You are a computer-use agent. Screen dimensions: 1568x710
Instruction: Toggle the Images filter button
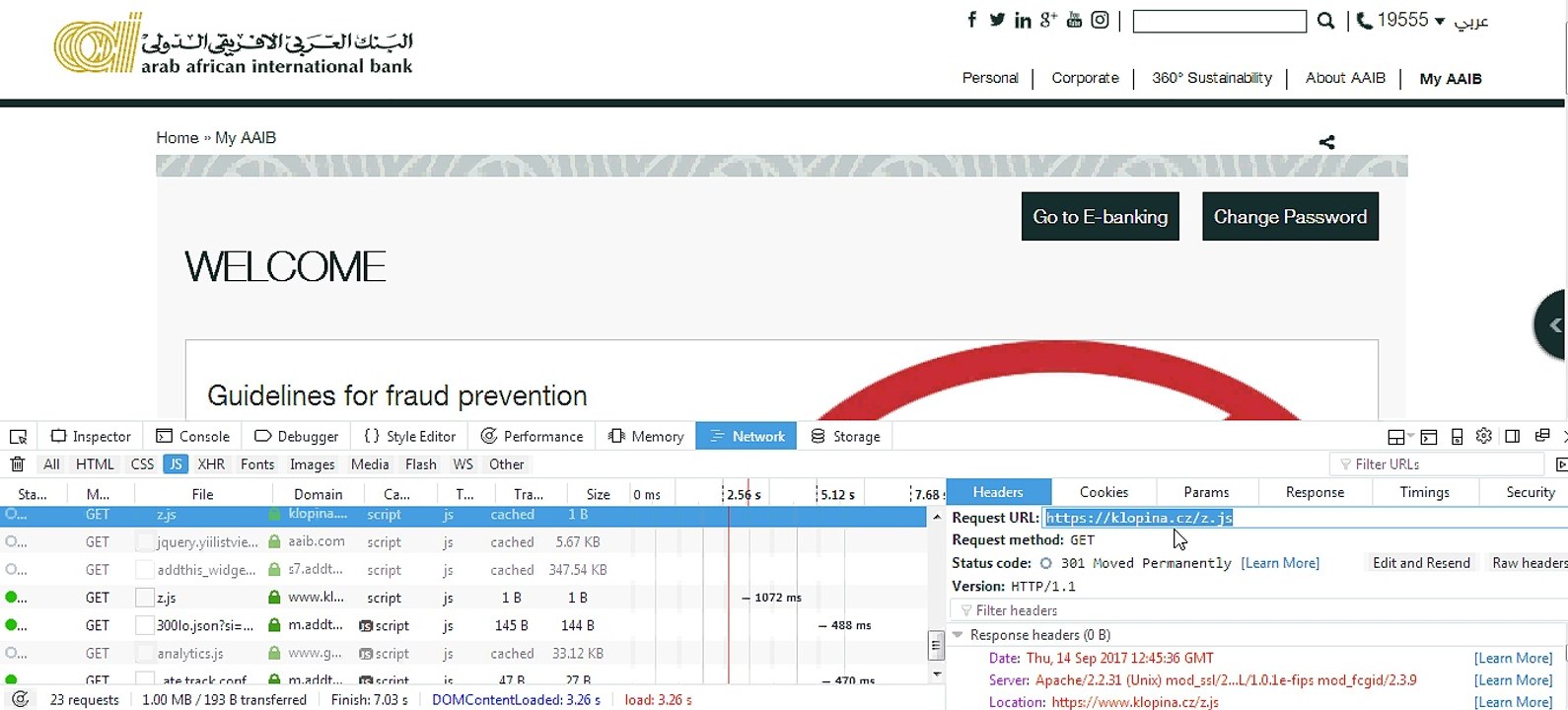(x=313, y=464)
